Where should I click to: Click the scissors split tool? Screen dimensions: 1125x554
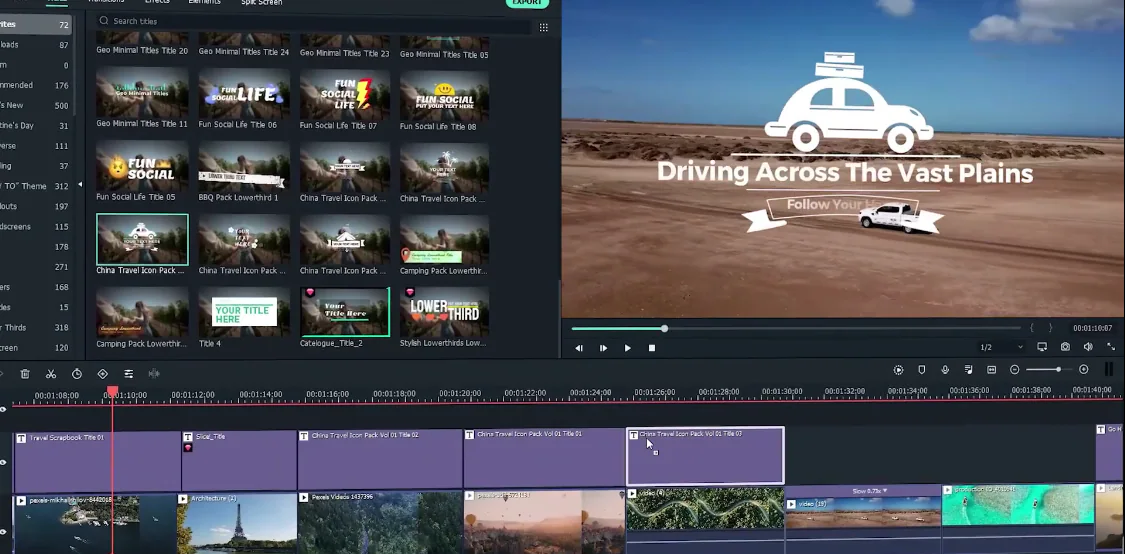pyautogui.click(x=51, y=374)
